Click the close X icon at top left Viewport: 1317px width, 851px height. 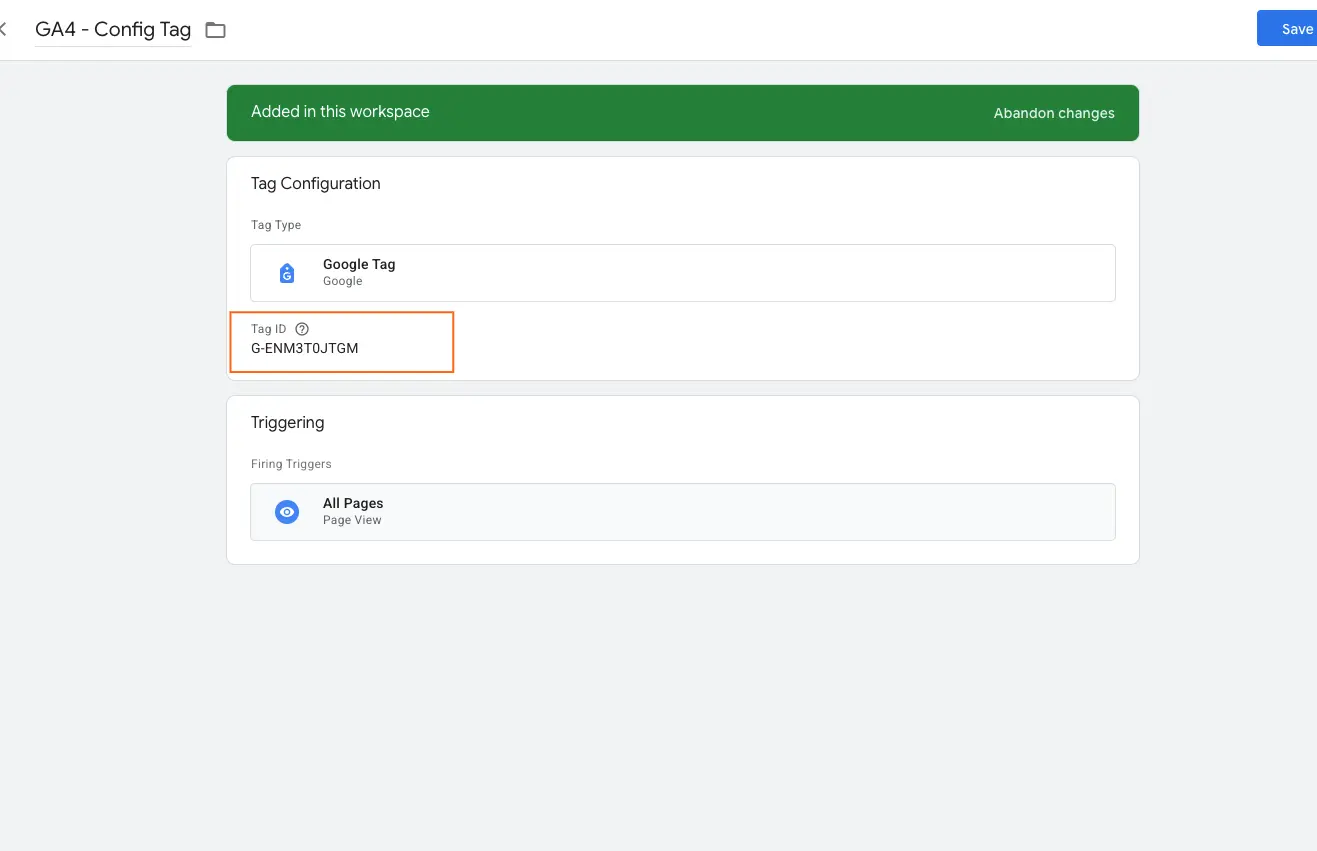(x=3, y=29)
